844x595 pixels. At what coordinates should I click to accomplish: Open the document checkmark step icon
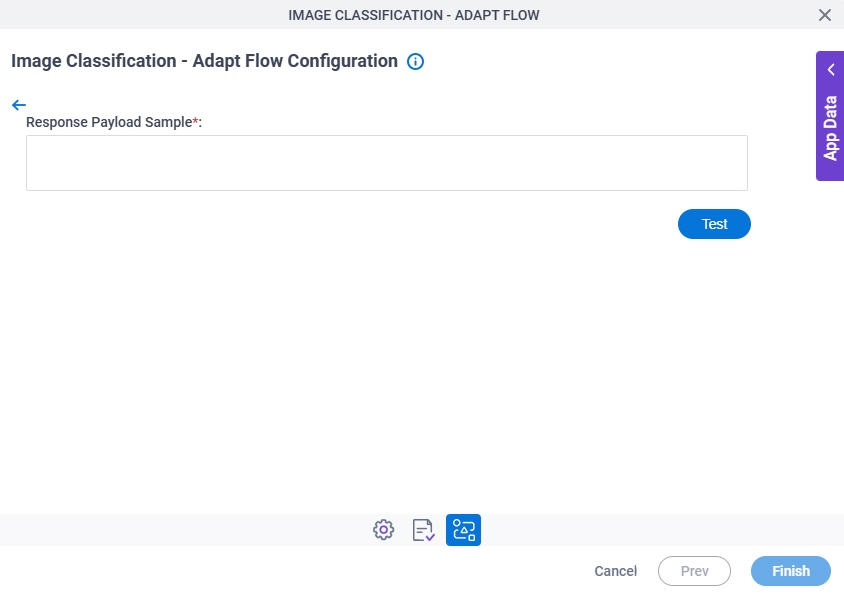pyautogui.click(x=424, y=530)
